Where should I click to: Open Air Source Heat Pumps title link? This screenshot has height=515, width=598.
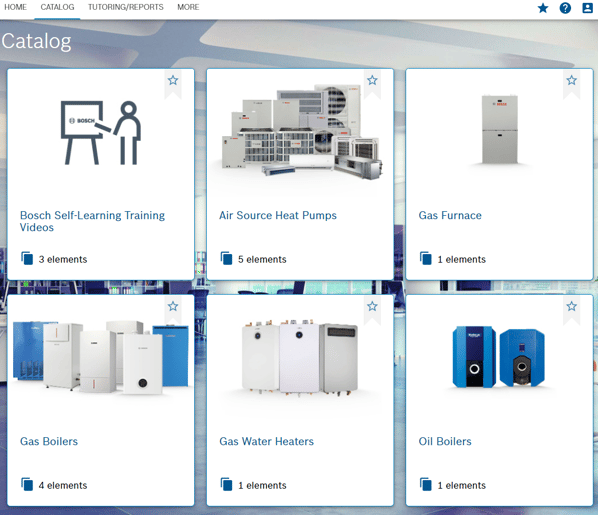pos(278,216)
